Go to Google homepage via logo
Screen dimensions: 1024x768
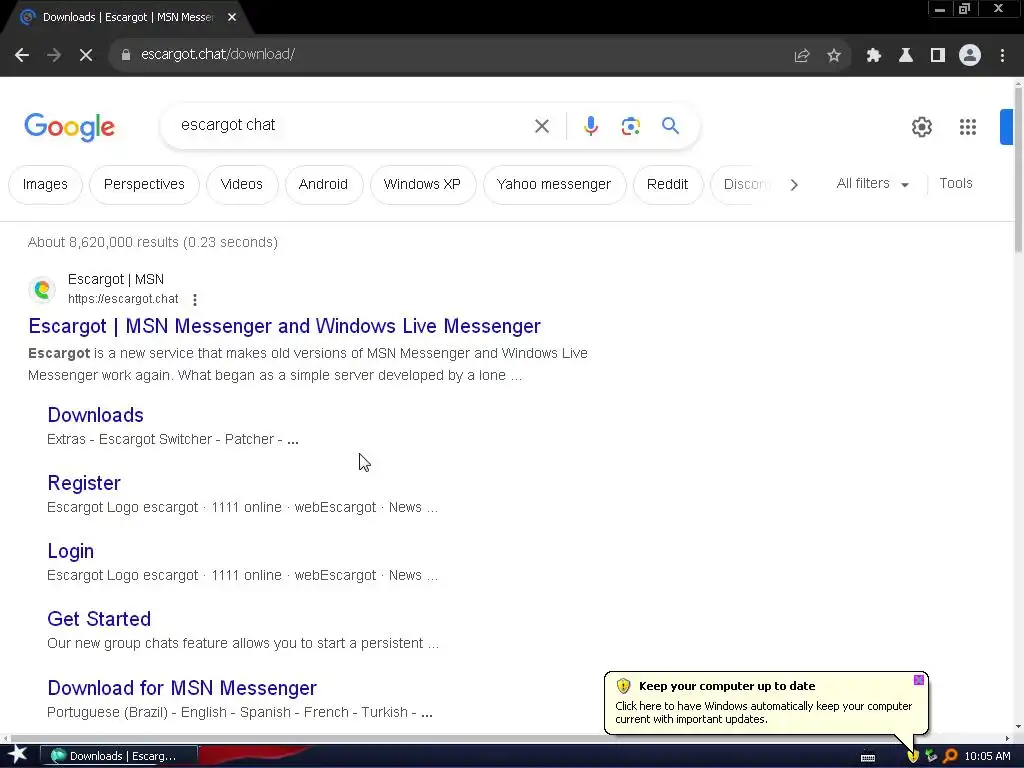(x=70, y=127)
